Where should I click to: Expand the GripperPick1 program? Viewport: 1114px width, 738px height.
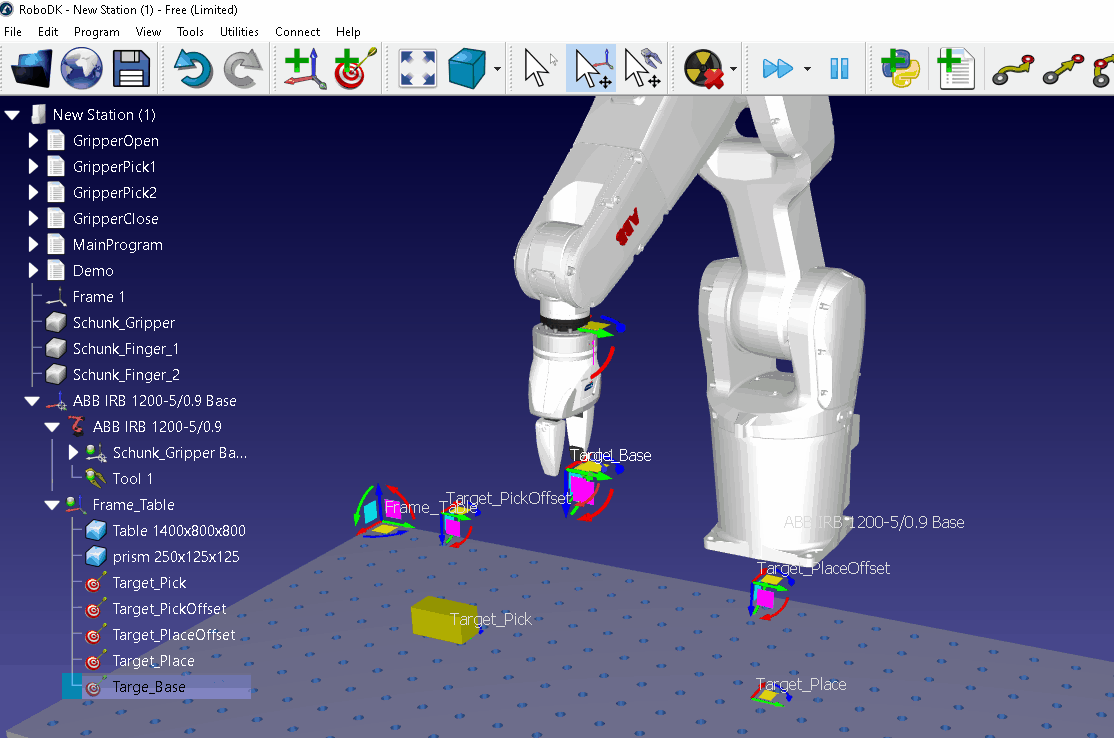(x=33, y=166)
